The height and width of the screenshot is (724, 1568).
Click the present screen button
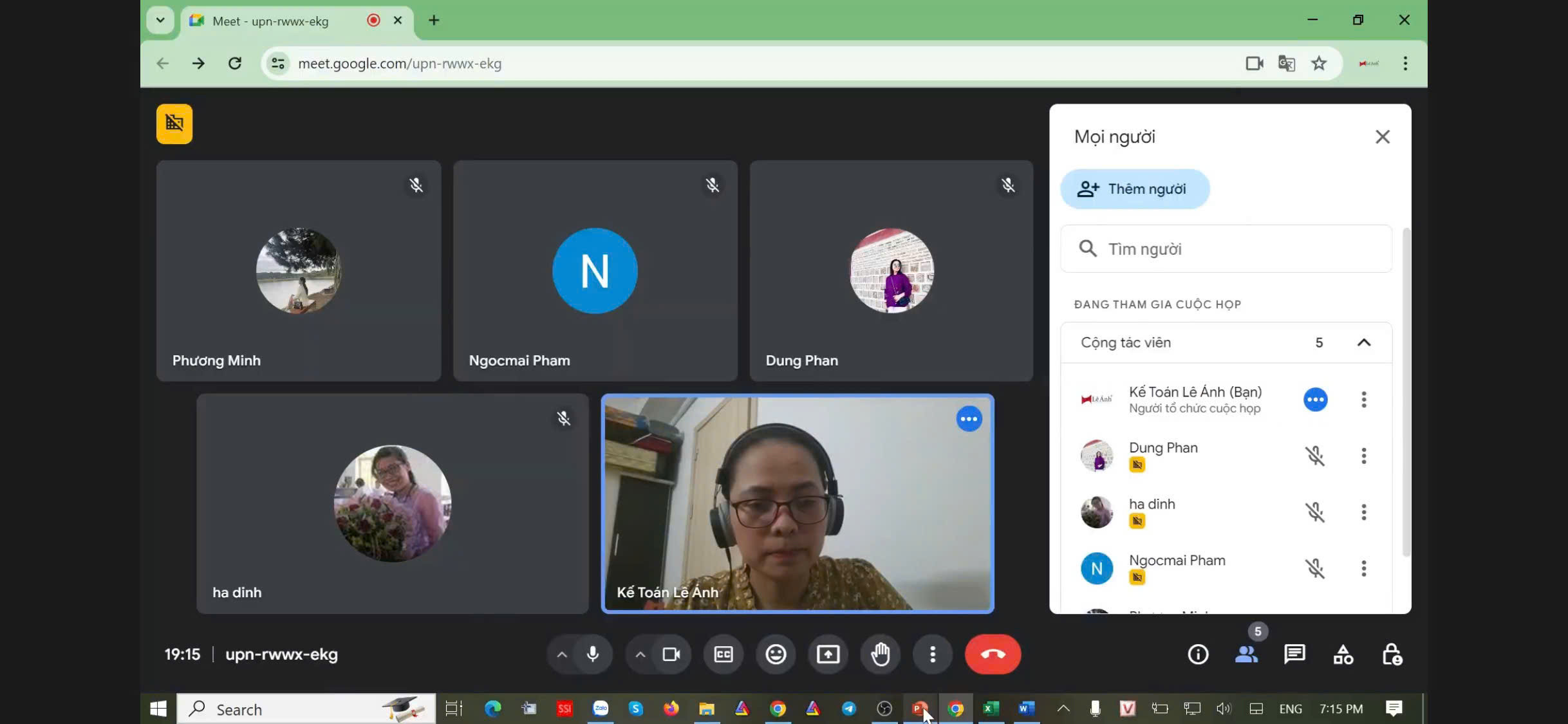(828, 654)
